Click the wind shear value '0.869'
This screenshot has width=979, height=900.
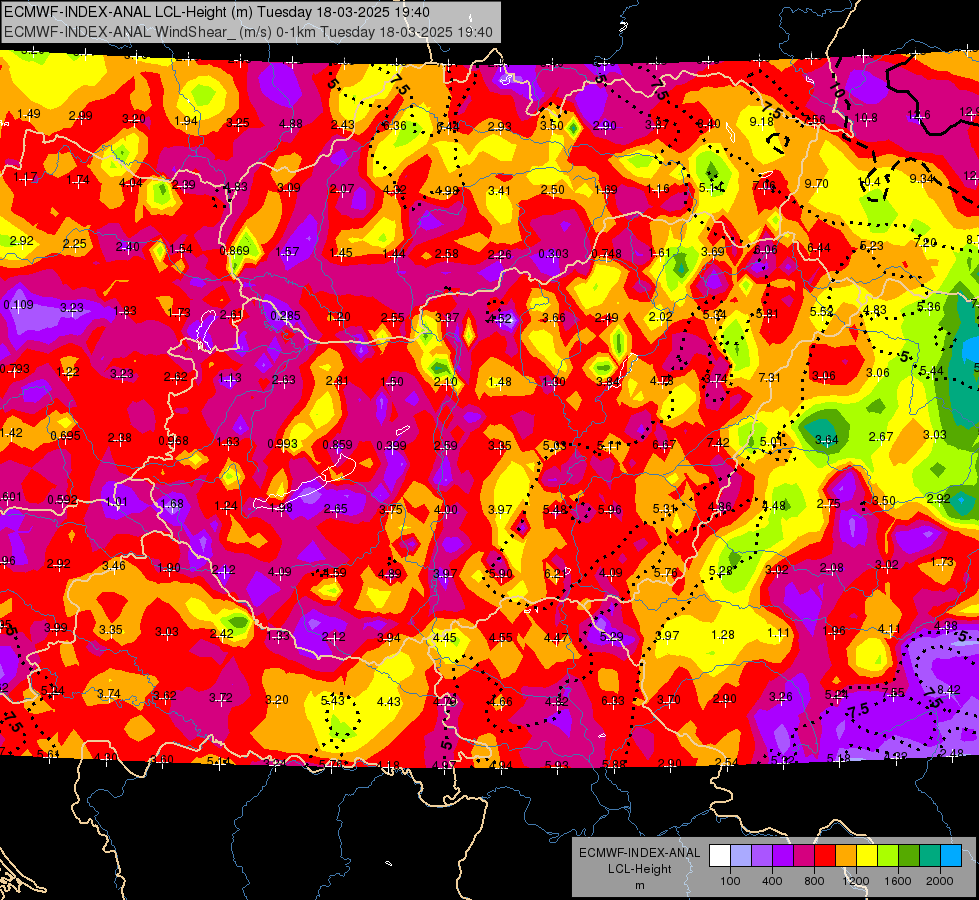[234, 250]
